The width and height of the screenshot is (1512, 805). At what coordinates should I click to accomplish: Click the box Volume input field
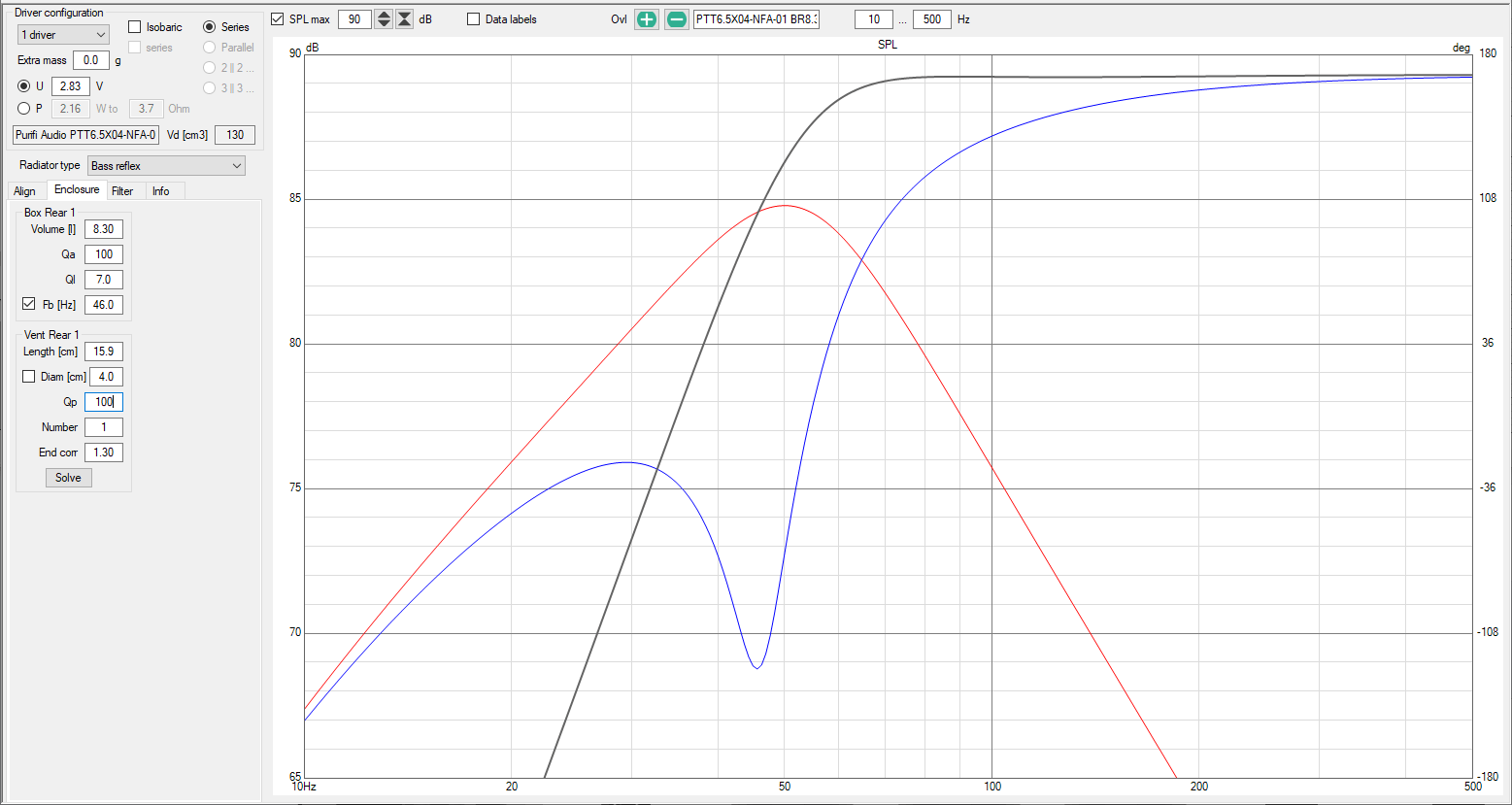point(104,229)
